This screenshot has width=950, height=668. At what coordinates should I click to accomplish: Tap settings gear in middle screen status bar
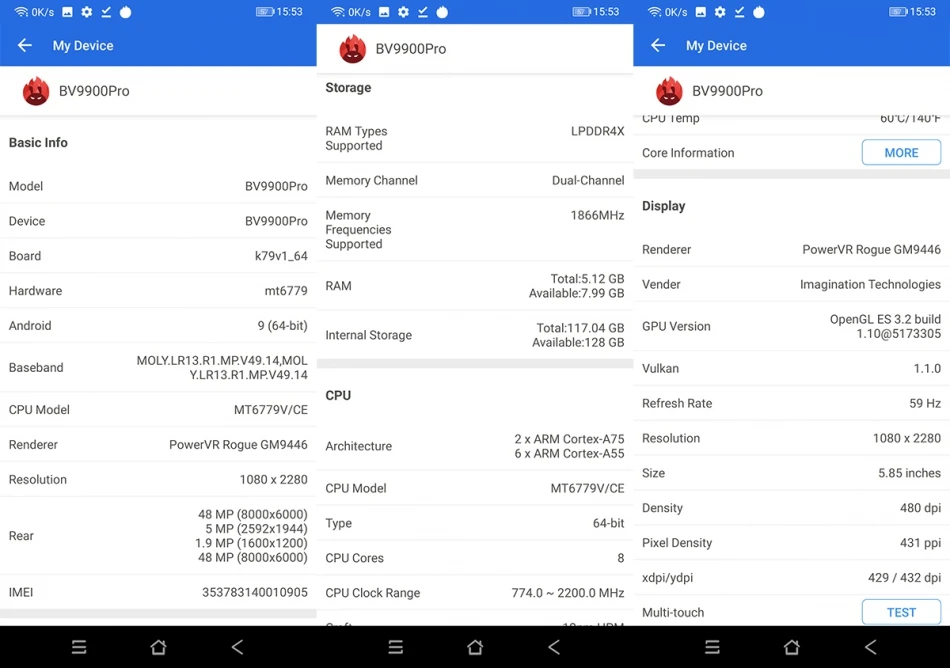[404, 12]
